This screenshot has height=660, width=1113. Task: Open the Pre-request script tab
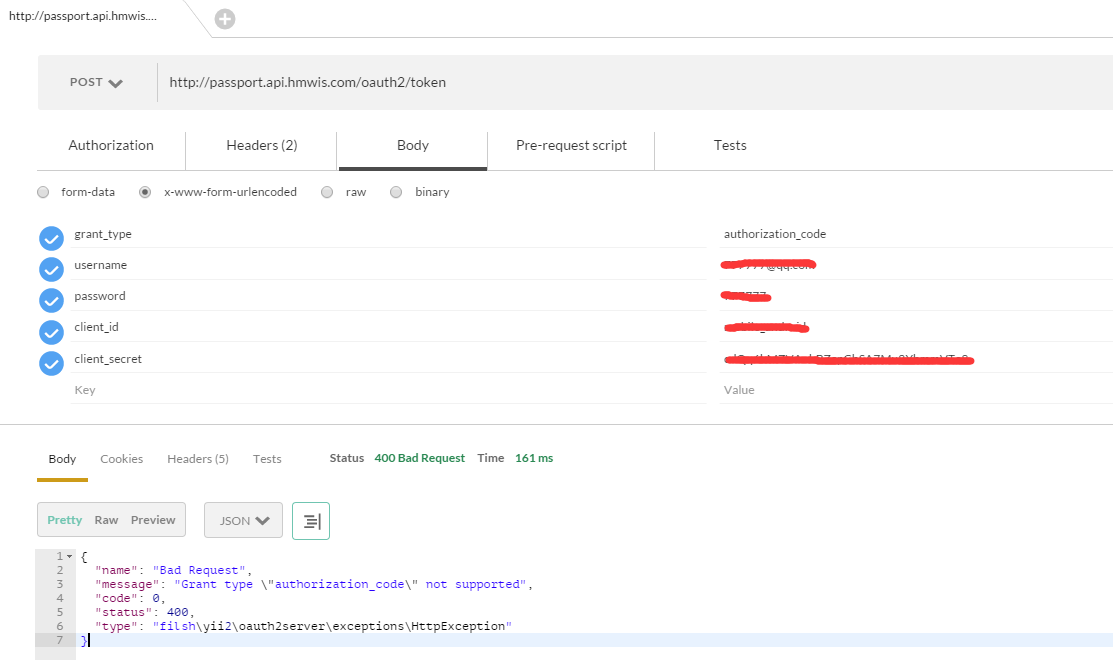(571, 146)
